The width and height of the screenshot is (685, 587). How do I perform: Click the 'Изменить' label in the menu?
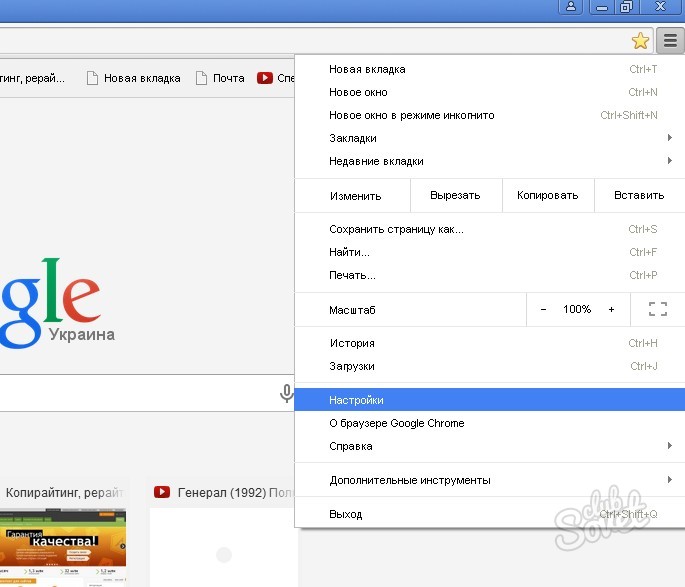pyautogui.click(x=356, y=196)
